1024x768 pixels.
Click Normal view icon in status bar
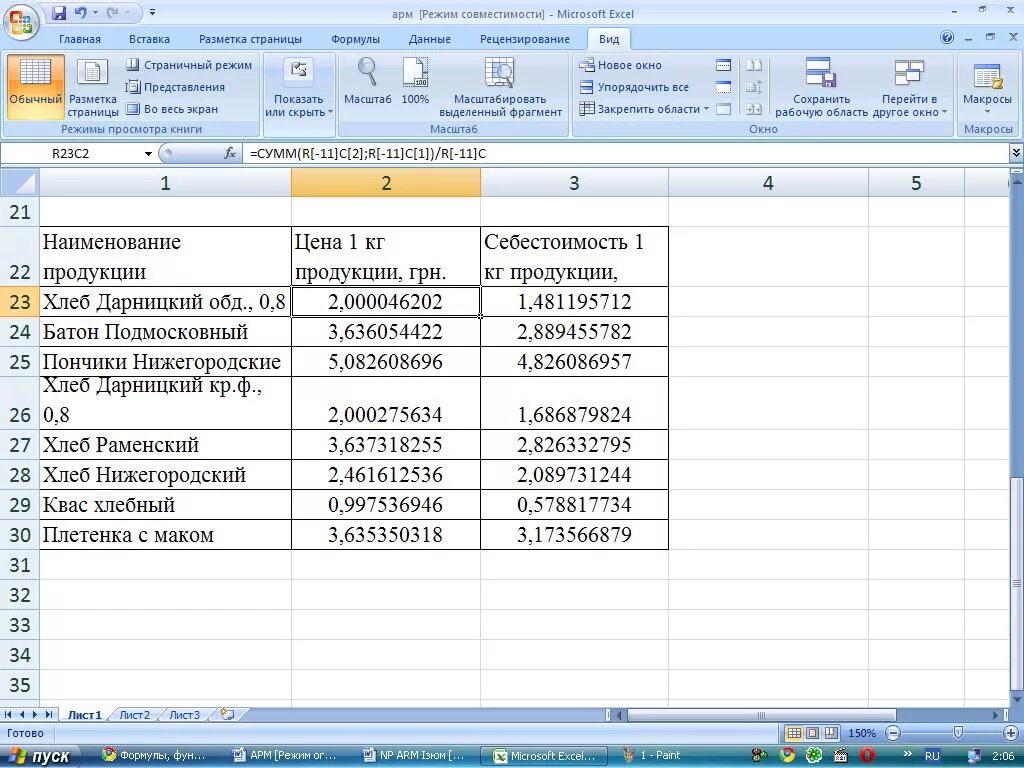(793, 733)
